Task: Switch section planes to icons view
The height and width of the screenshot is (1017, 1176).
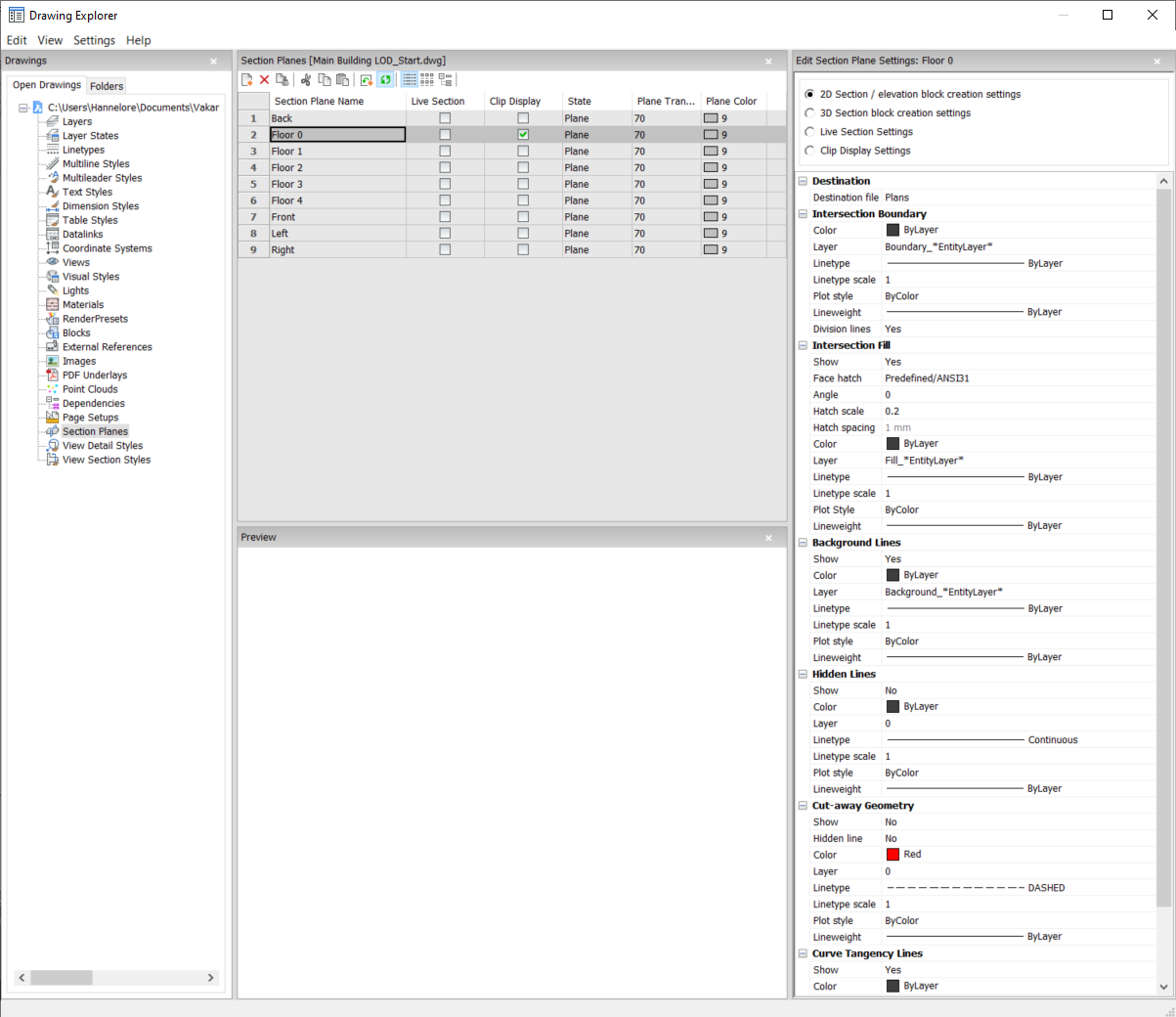Action: click(x=427, y=79)
